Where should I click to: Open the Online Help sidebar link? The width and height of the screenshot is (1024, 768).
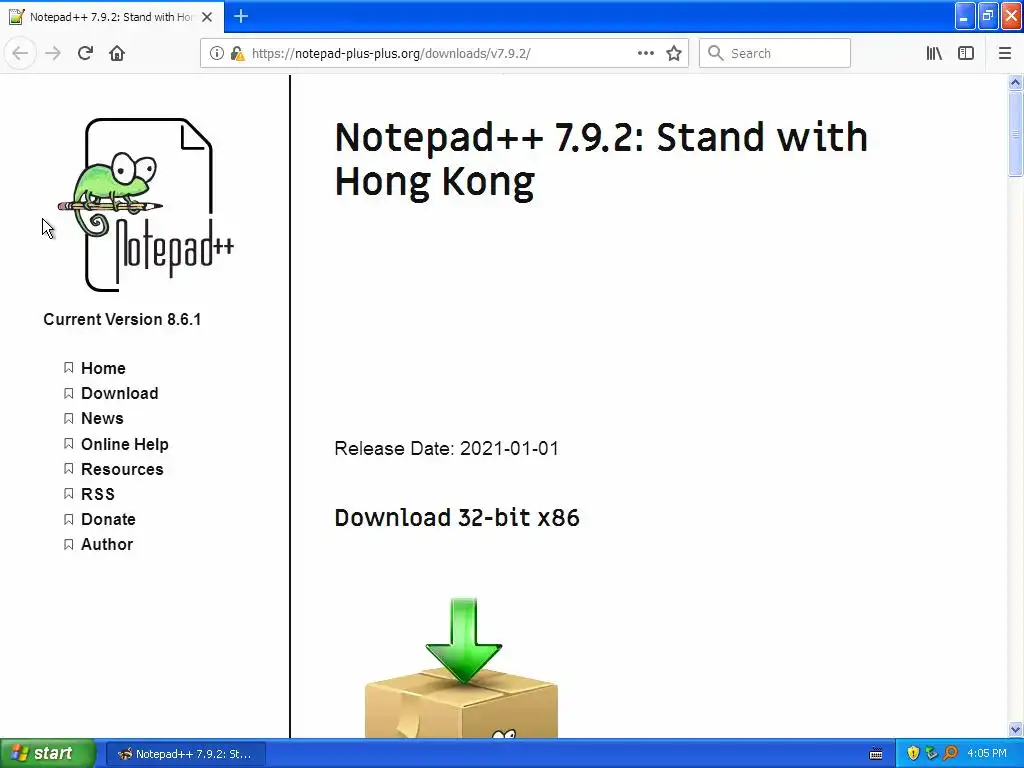[125, 444]
